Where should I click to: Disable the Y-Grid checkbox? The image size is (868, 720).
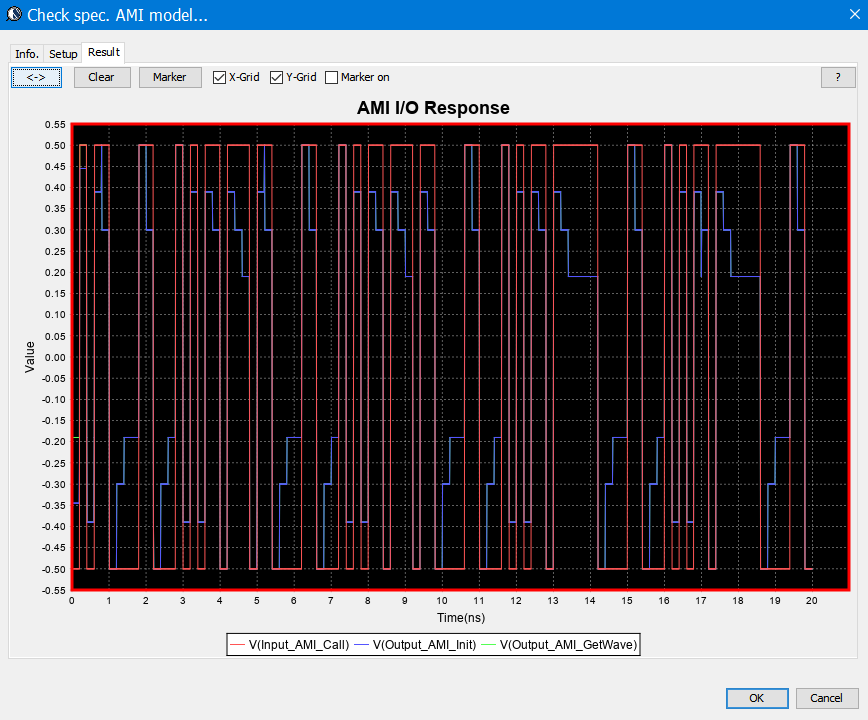[x=277, y=77]
